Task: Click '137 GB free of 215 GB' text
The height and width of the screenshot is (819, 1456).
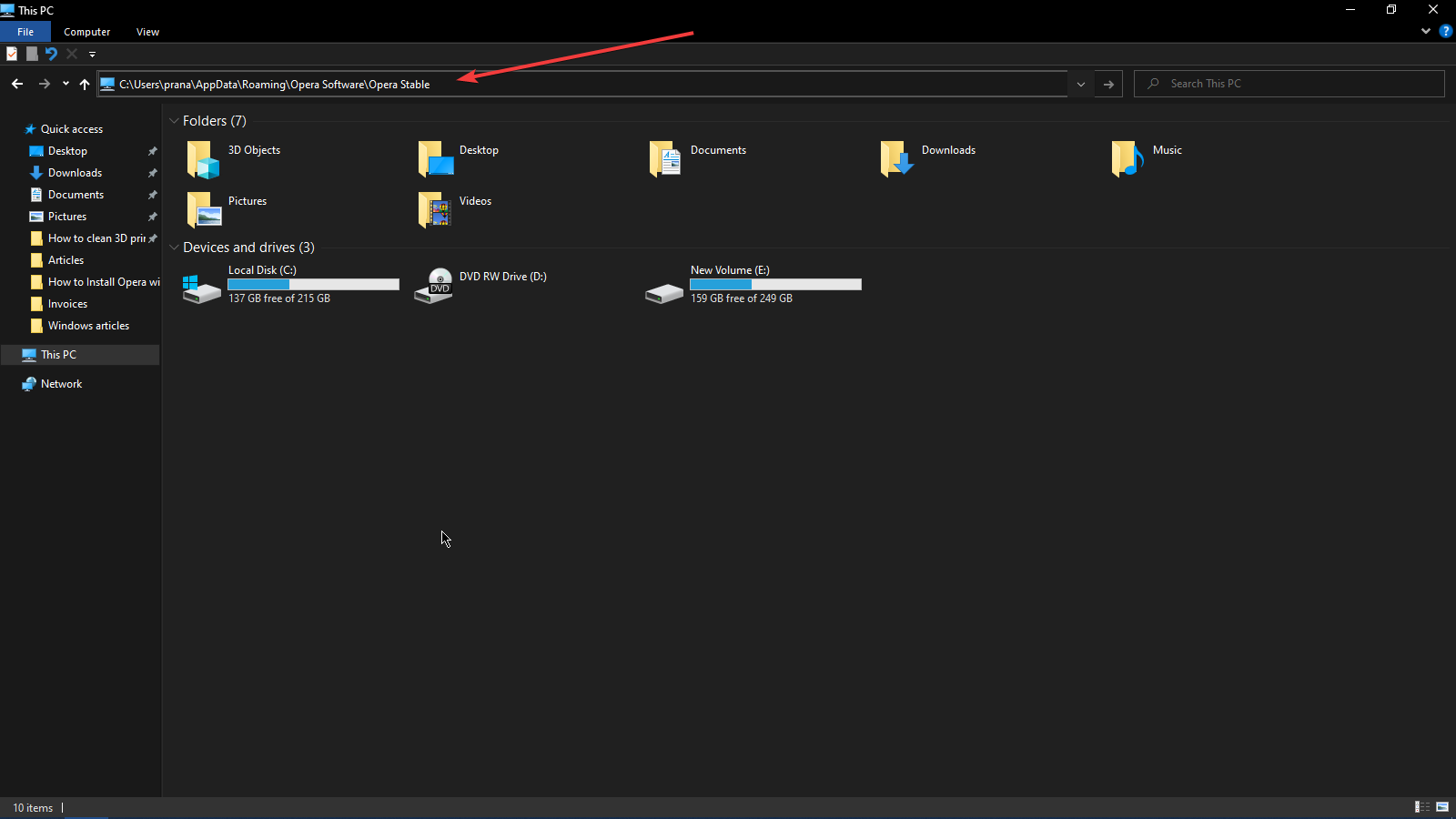Action: click(279, 298)
